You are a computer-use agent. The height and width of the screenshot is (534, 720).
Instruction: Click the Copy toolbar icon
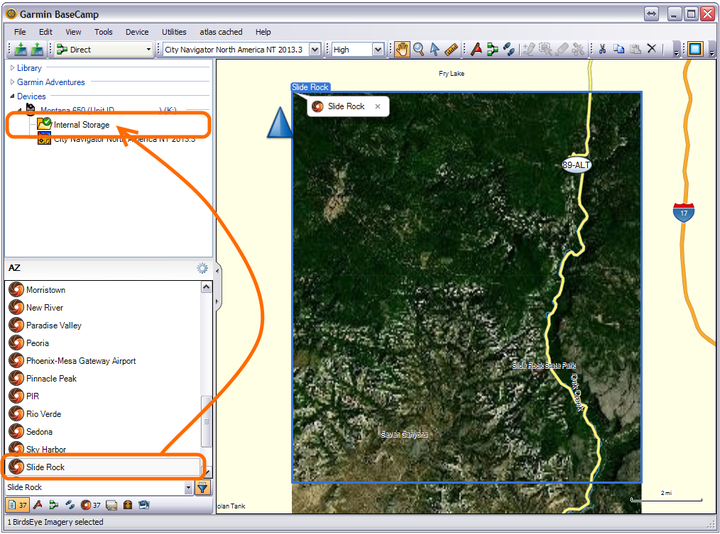619,49
